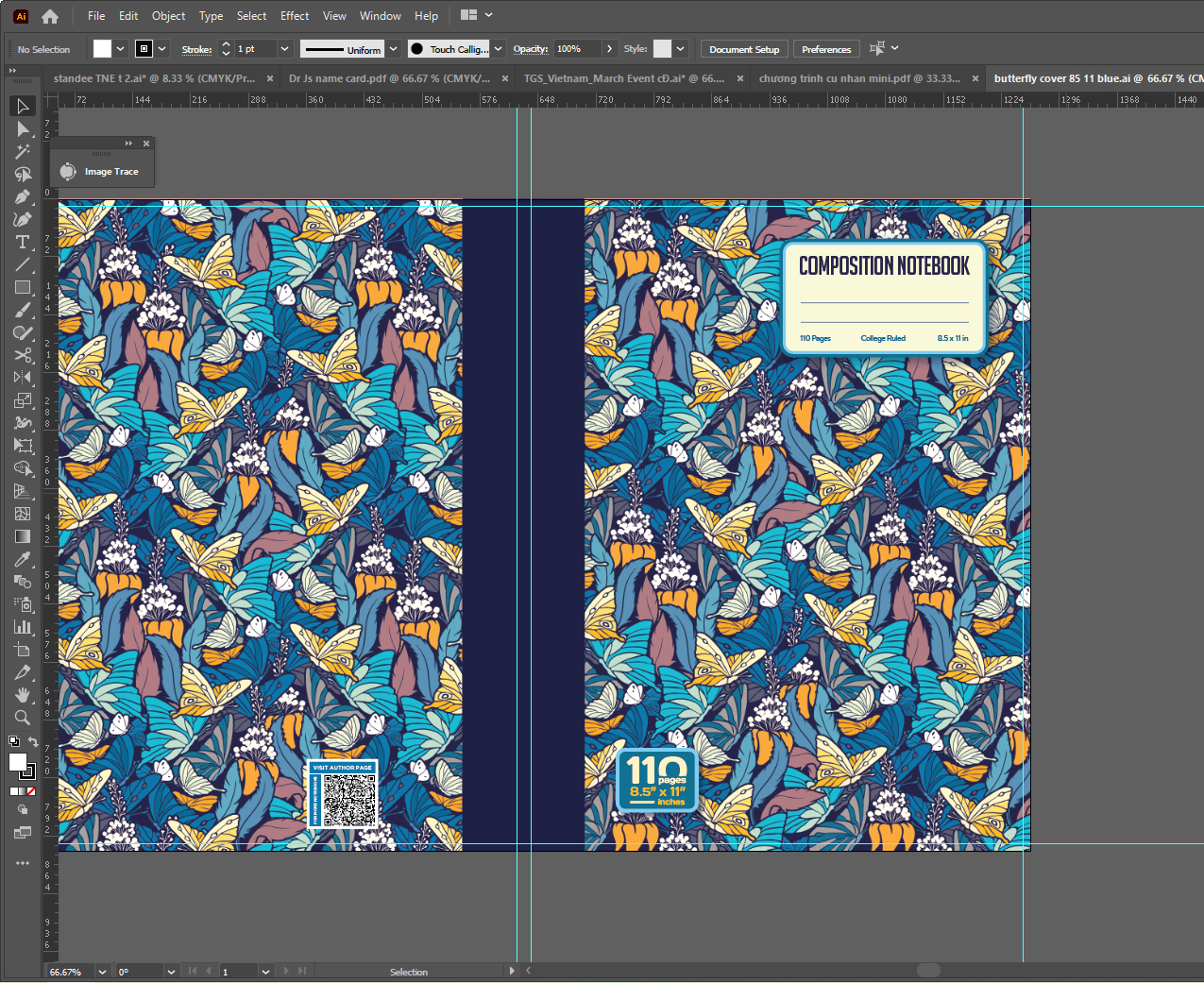Activate the Type tool
This screenshot has width=1204, height=983.
click(23, 243)
